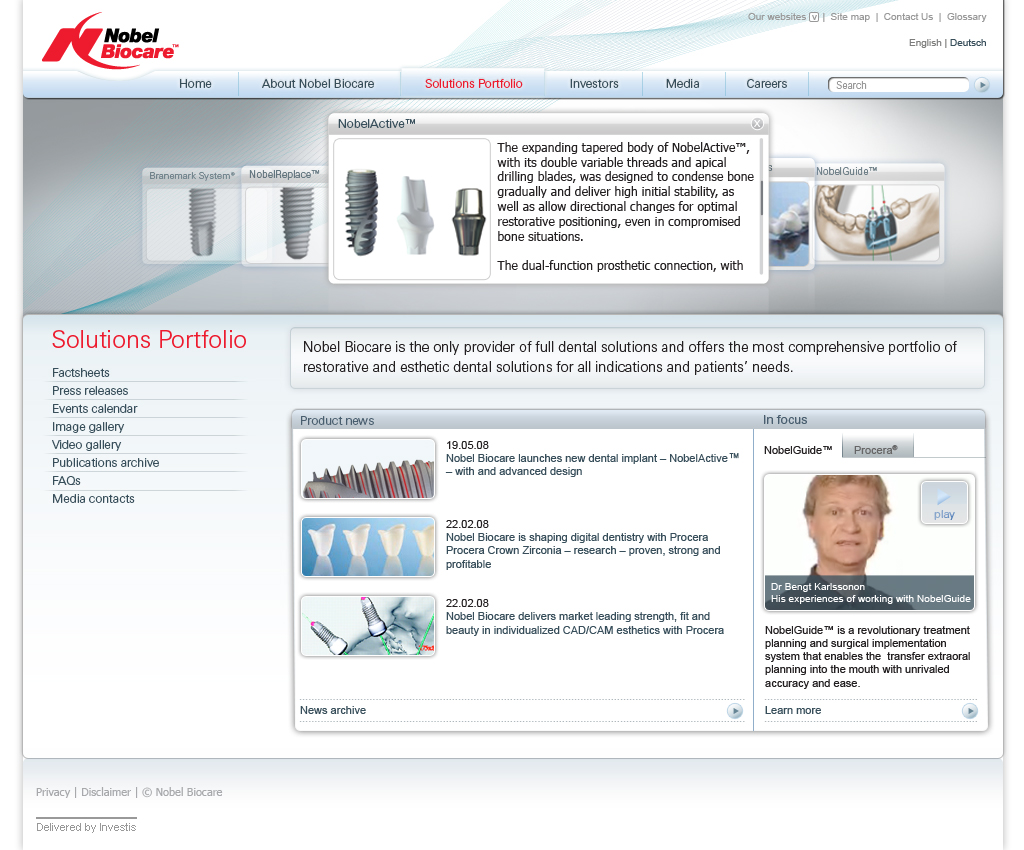This screenshot has width=1024, height=850.
Task: Expand the Our websites dropdown
Action: 813,17
